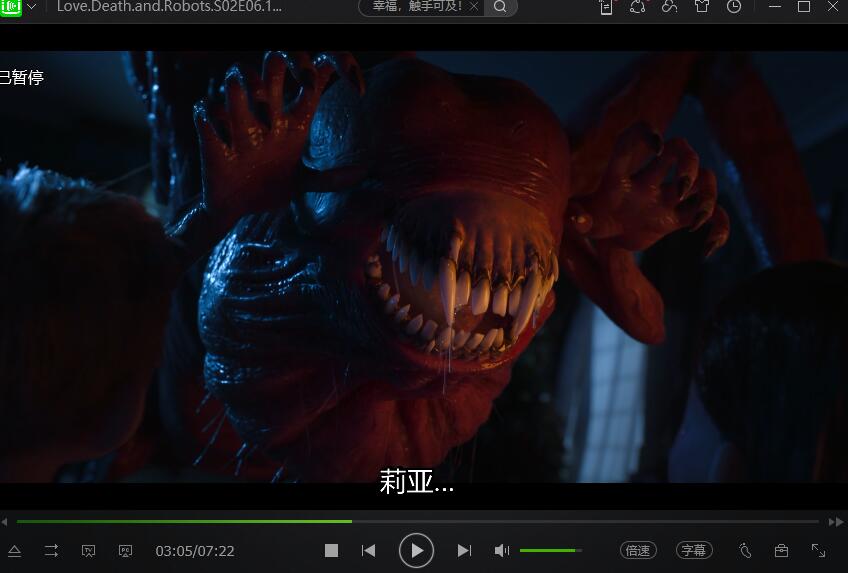Adjust the green volume slider

coord(550,551)
